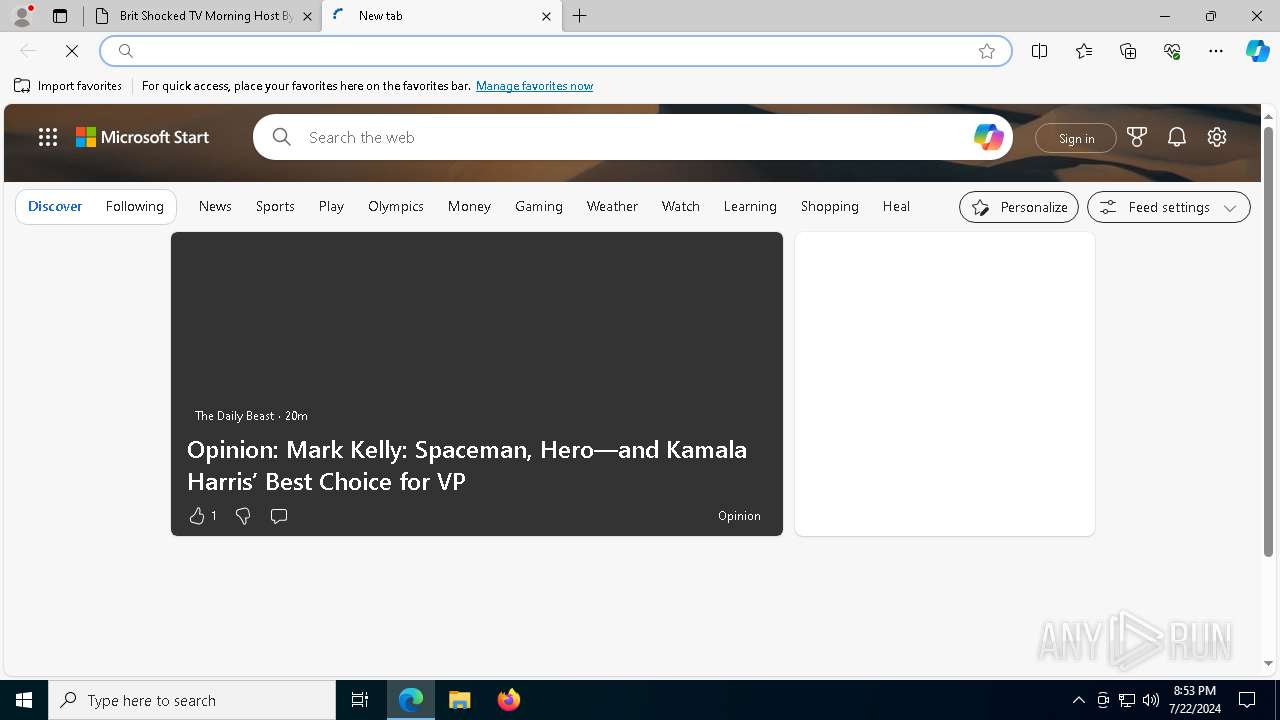
Task: Close the Brit Shocked TV Morning Host tab
Action: [x=307, y=16]
